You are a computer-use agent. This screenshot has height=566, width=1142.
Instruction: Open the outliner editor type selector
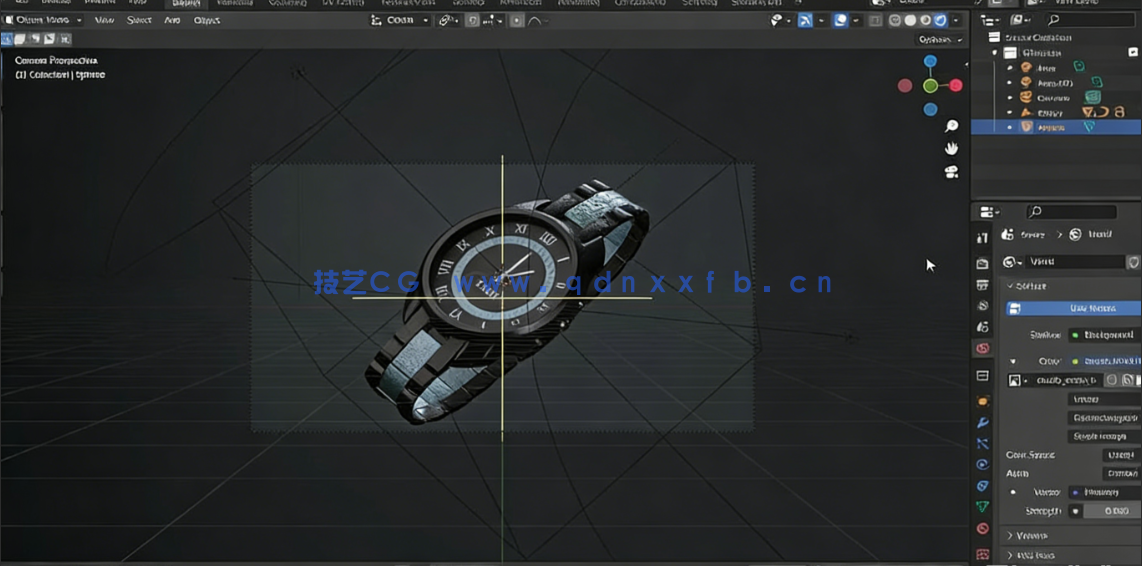[x=989, y=20]
